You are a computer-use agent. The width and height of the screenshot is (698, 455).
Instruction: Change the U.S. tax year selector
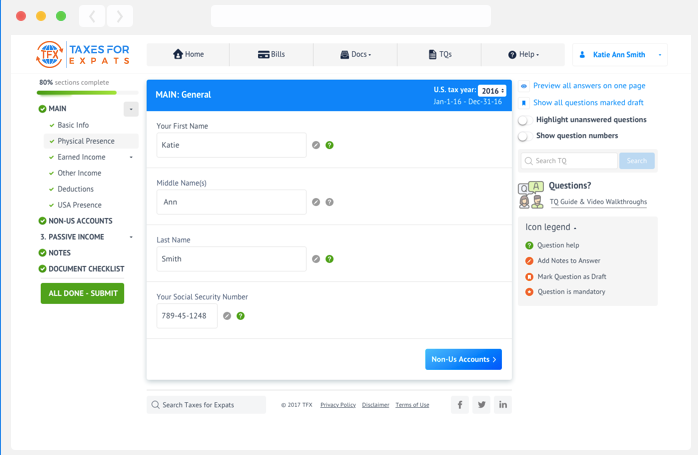click(492, 91)
